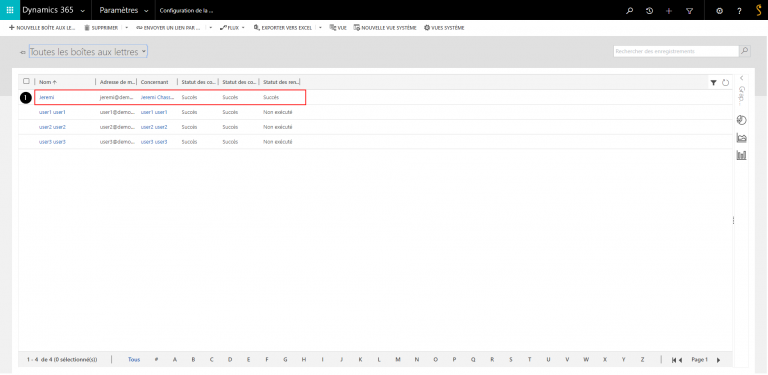Screen dimensions: 768x375
Task: Open Jeremi Chass... in Concernant column
Action: (157, 97)
